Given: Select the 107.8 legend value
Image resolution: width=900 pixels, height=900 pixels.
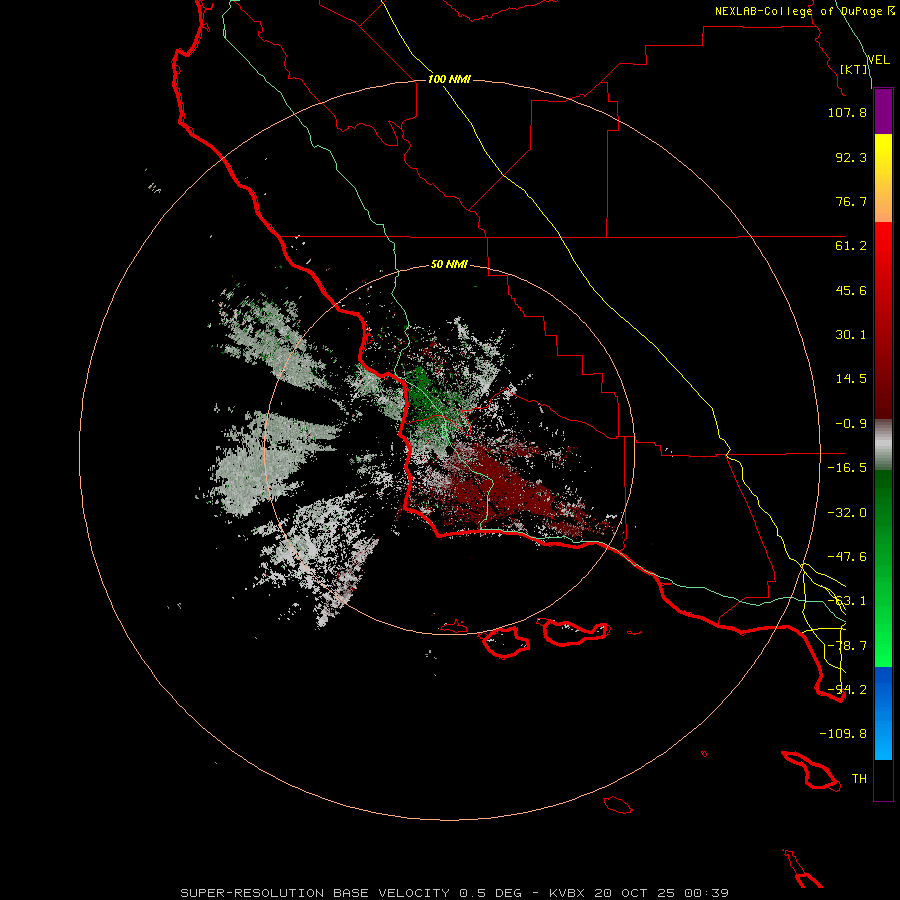Looking at the screenshot, I should (847, 112).
